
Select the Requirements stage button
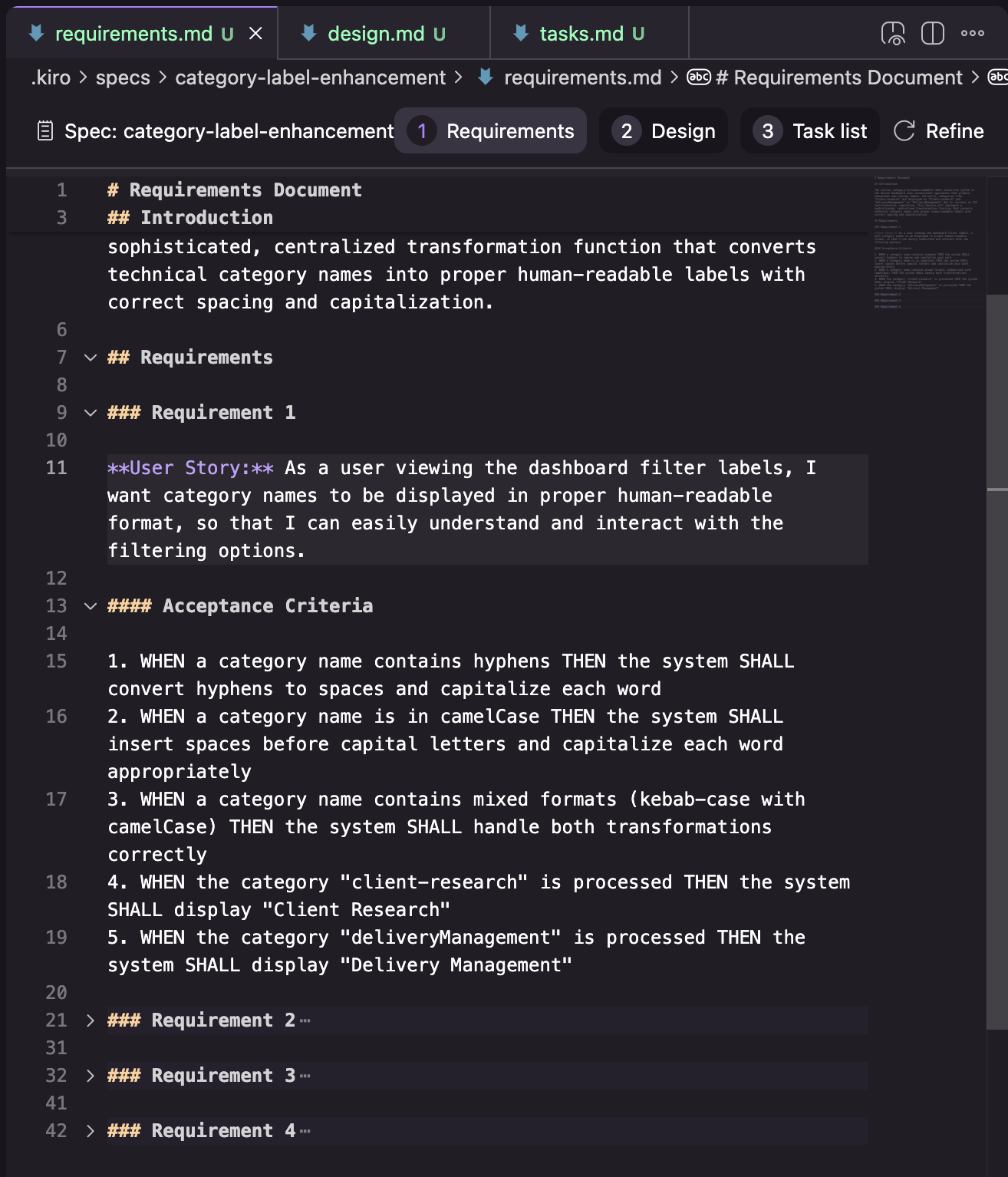(x=490, y=130)
